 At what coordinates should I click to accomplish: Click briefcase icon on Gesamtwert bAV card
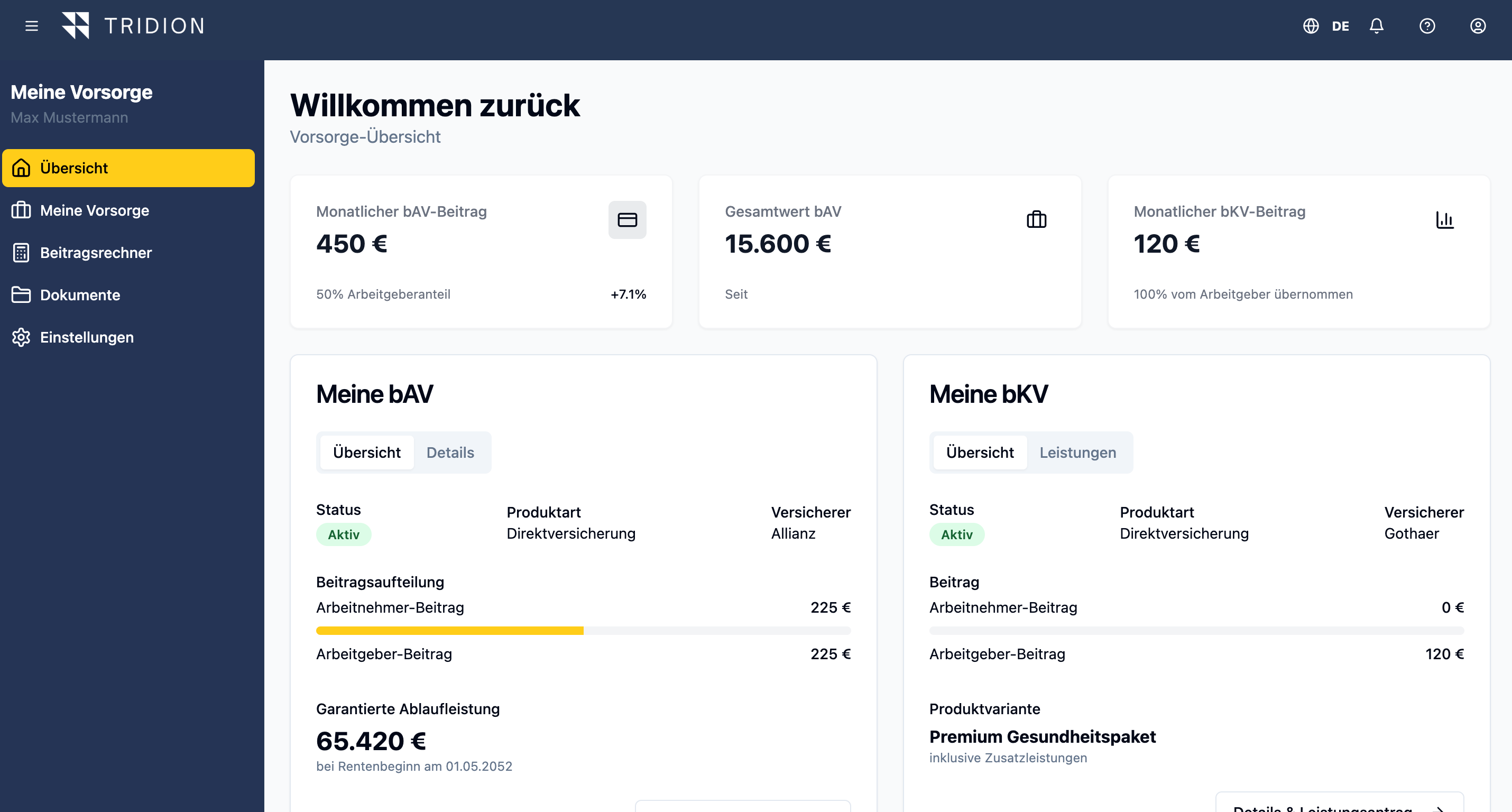coord(1036,219)
